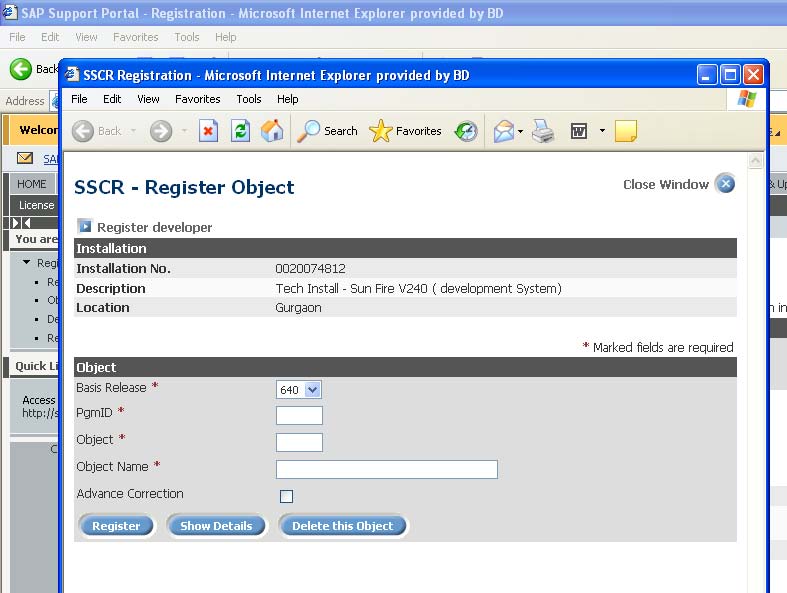This screenshot has height=593, width=787.
Task: Click the Object input field
Action: [299, 442]
